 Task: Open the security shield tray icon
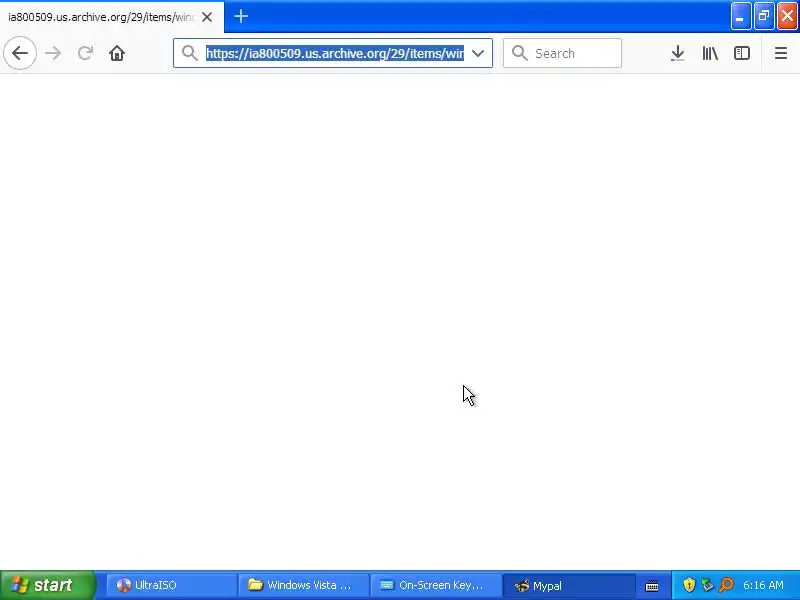(689, 585)
